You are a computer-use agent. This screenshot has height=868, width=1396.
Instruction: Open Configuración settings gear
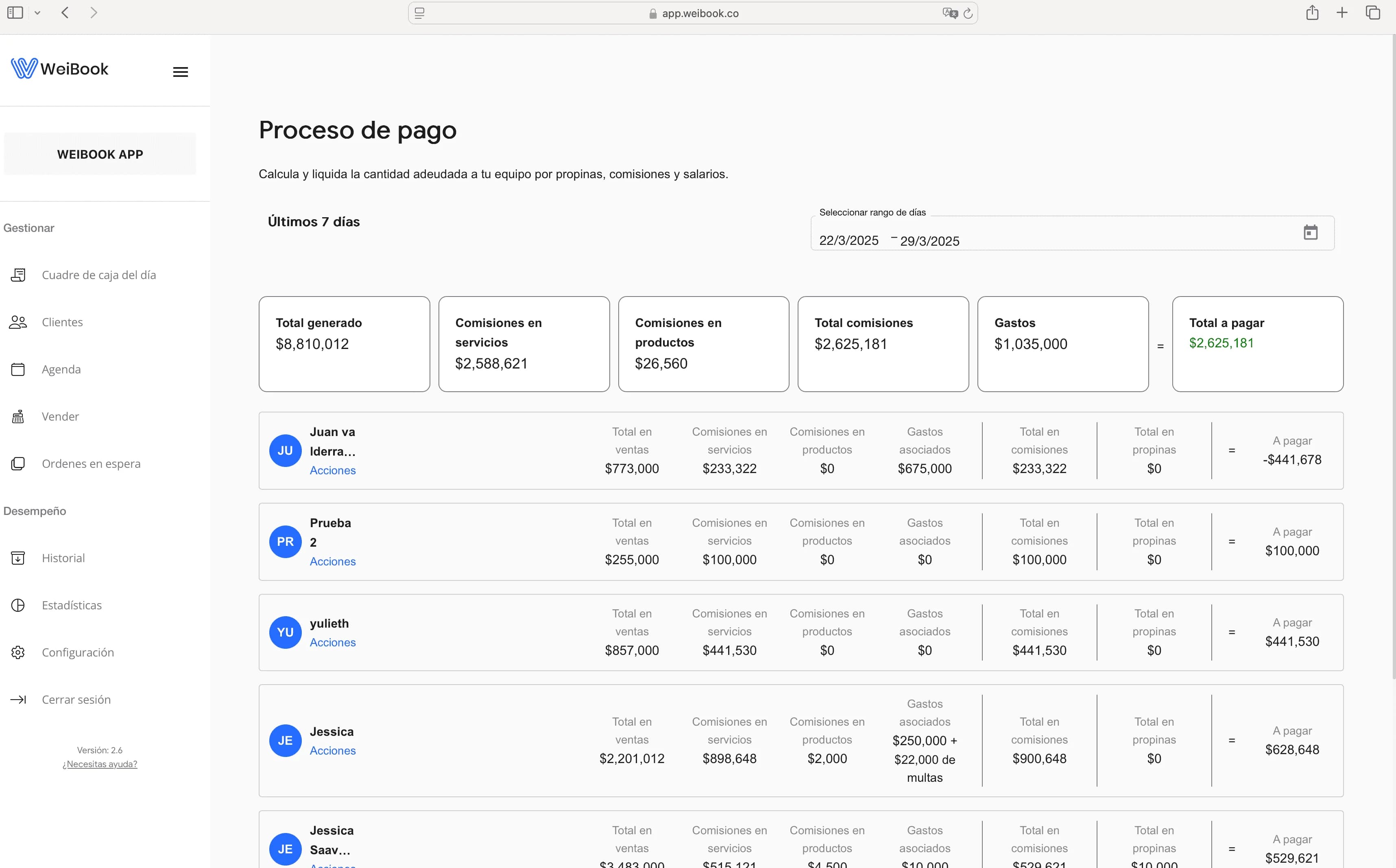click(17, 652)
